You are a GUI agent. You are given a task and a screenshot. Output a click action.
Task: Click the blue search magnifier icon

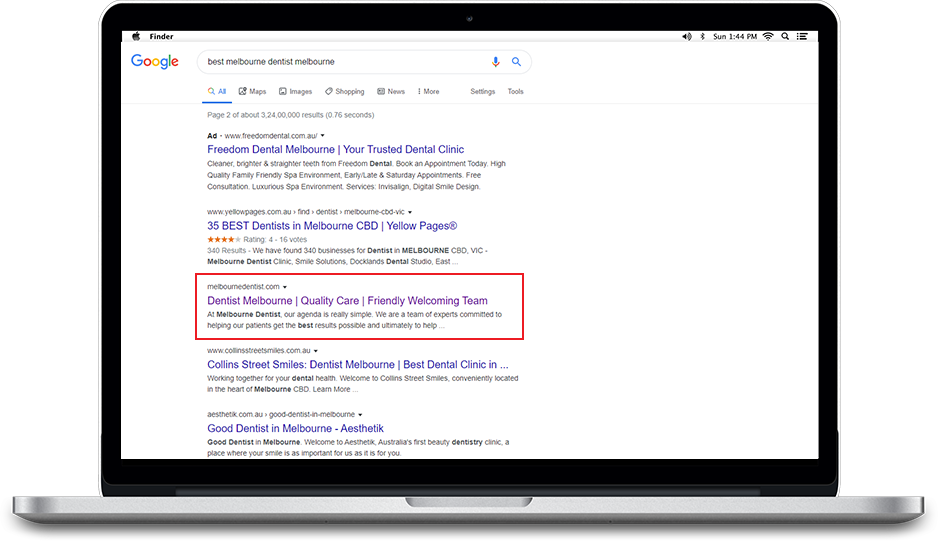517,62
